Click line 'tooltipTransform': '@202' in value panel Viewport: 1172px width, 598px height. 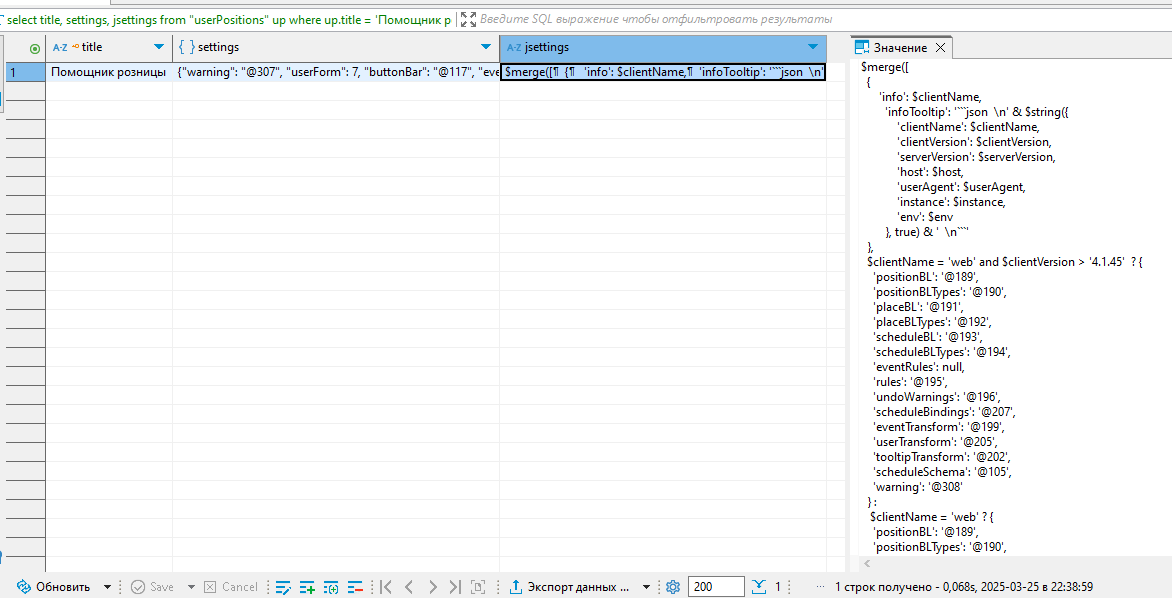(942, 457)
